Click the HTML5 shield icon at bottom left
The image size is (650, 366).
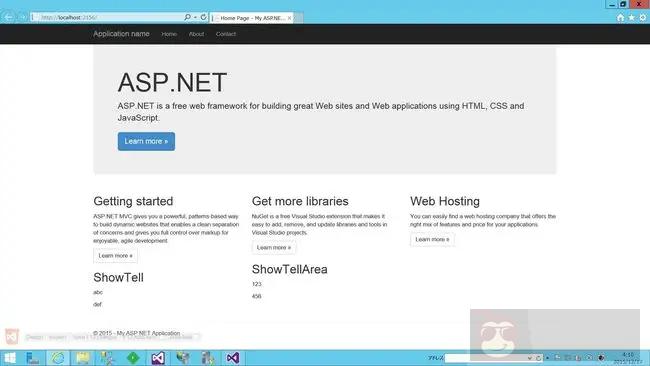pyautogui.click(x=12, y=336)
